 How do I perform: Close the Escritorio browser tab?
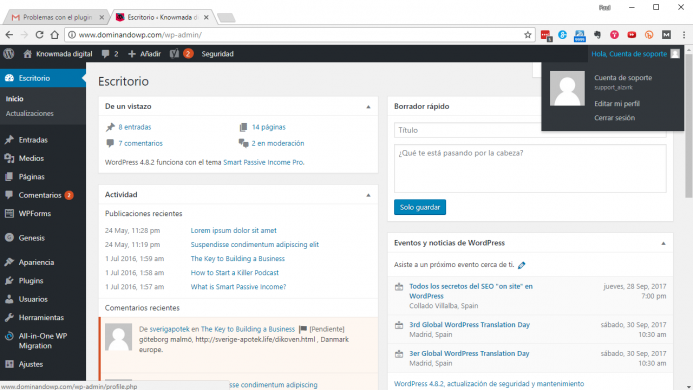(206, 18)
